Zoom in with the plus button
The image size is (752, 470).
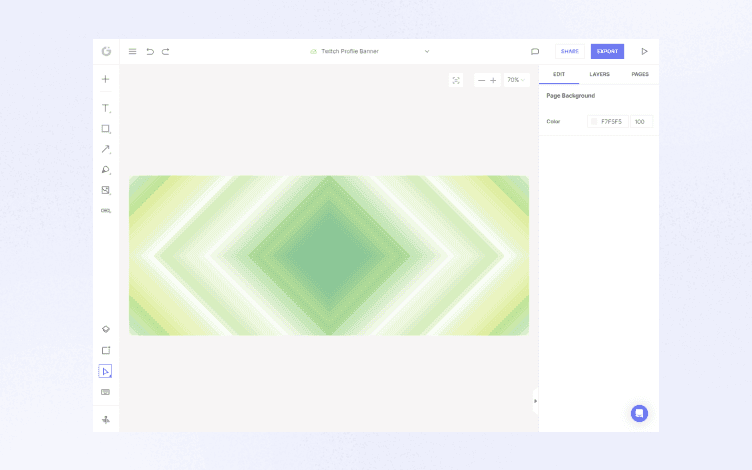[493, 80]
